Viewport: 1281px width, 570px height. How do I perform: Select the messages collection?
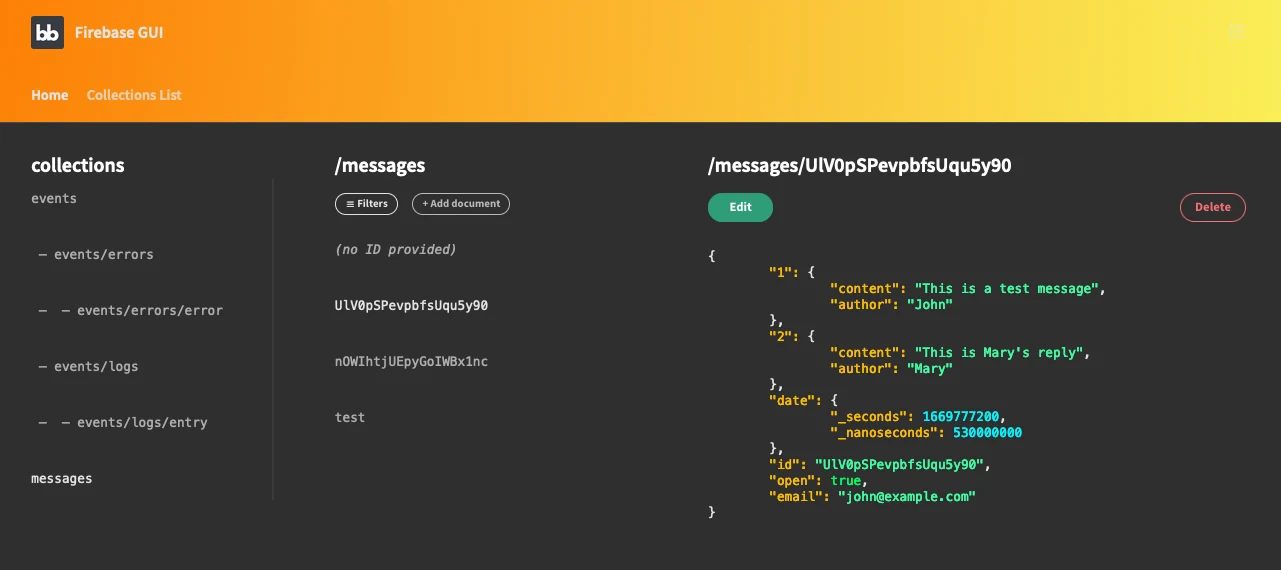62,478
